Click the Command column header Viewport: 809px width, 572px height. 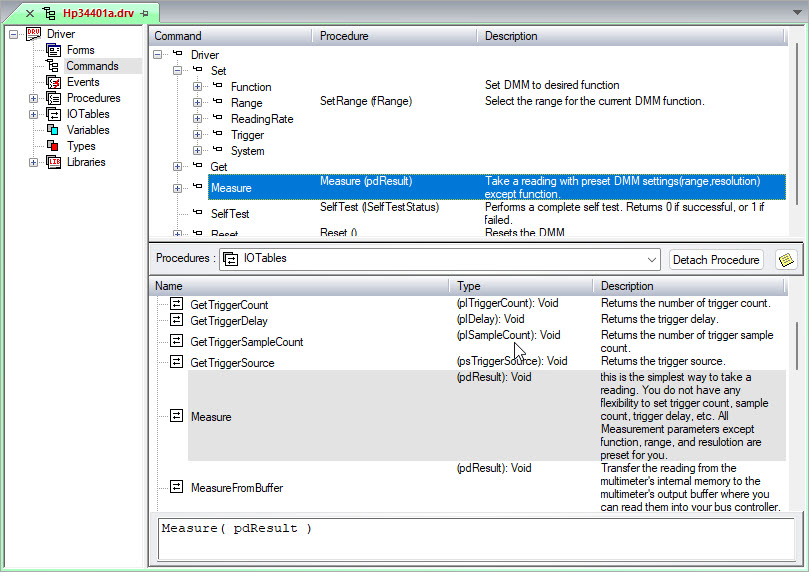[231, 36]
